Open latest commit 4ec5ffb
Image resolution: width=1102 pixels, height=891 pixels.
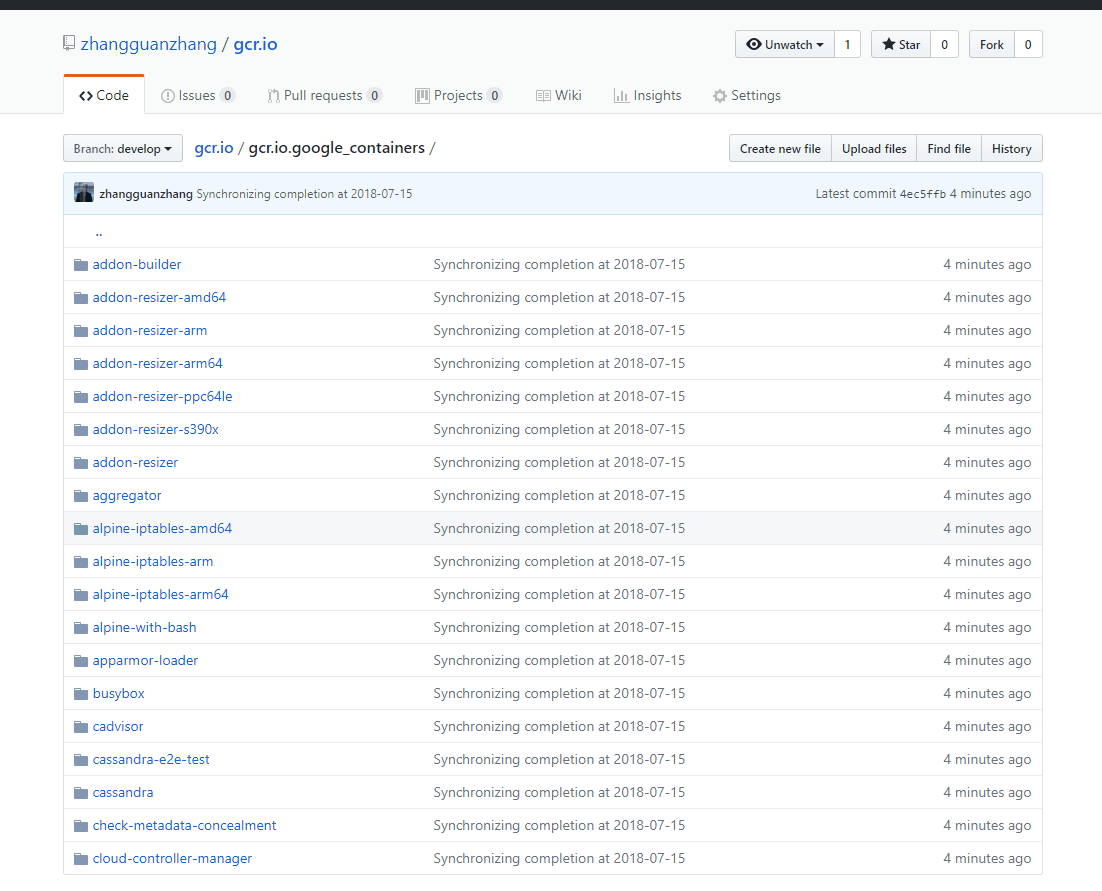coord(923,194)
